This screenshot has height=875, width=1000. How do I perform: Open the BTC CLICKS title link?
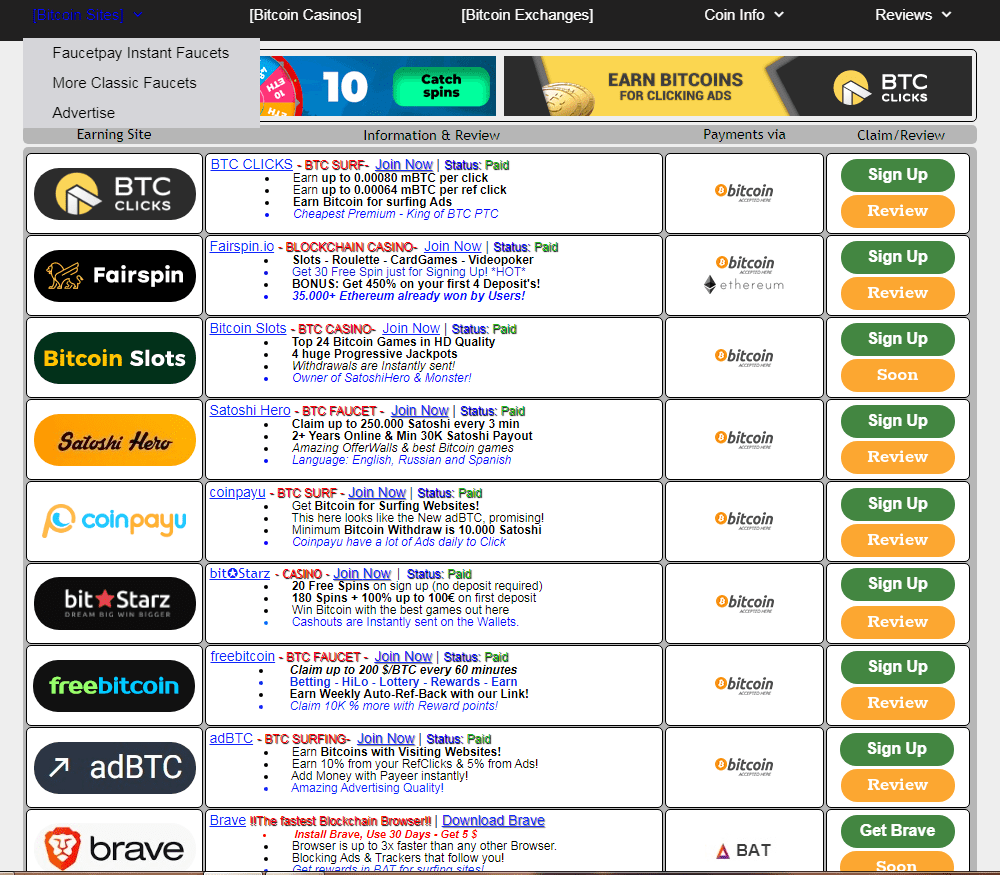(x=251, y=165)
